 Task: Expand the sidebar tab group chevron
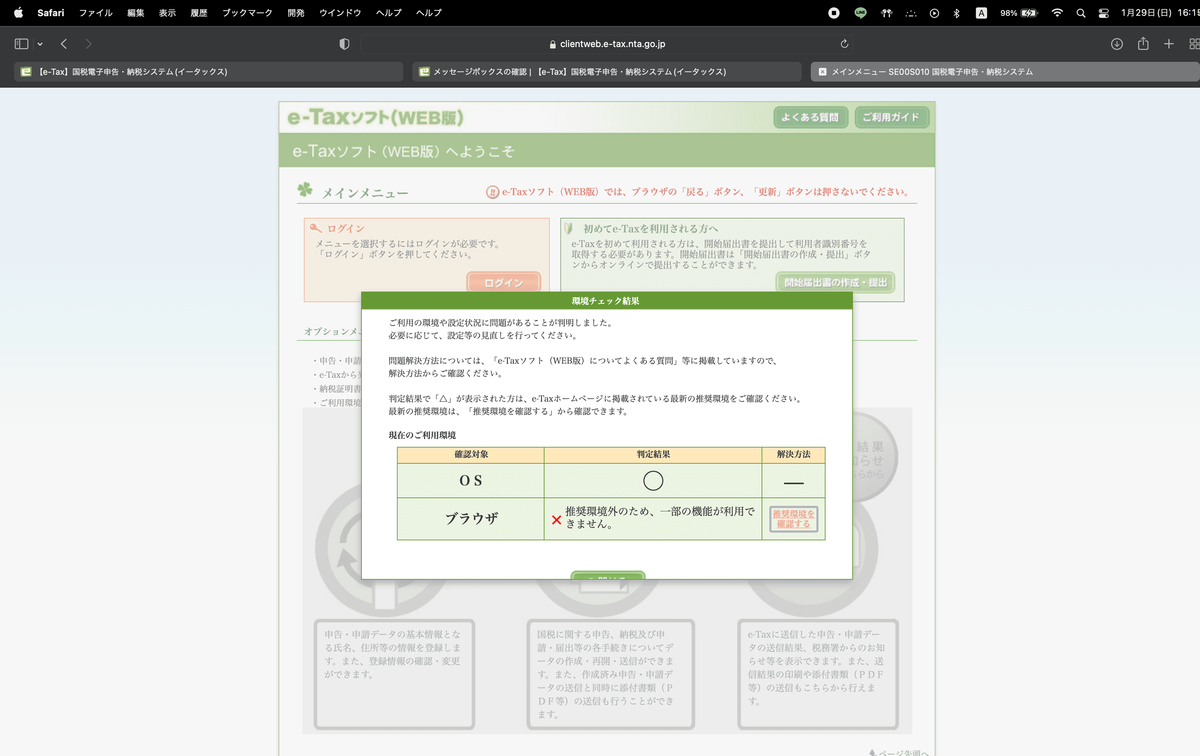click(x=40, y=44)
